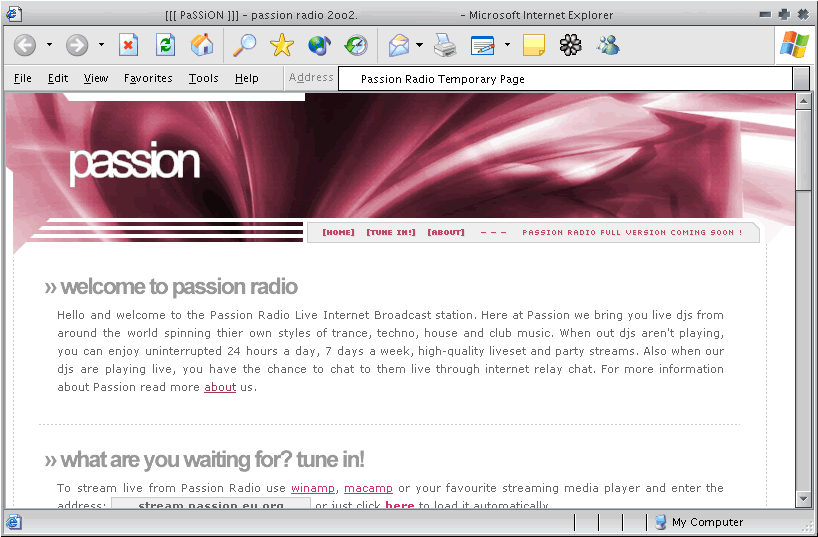The image size is (818, 537).
Task: Follow the [TUNE IN!] navigation link
Action: 391,232
